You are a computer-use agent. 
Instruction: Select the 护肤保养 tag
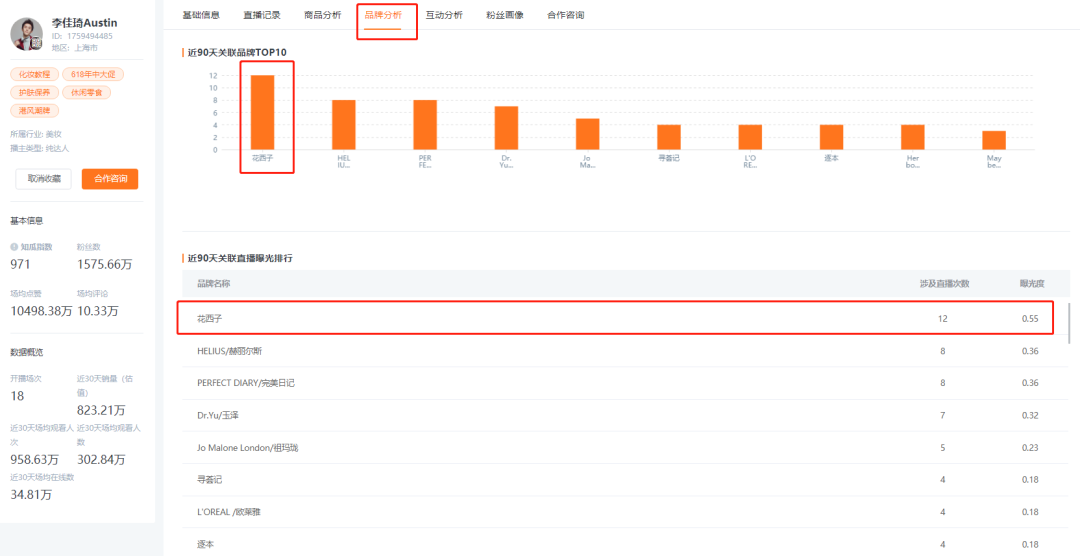tap(34, 92)
